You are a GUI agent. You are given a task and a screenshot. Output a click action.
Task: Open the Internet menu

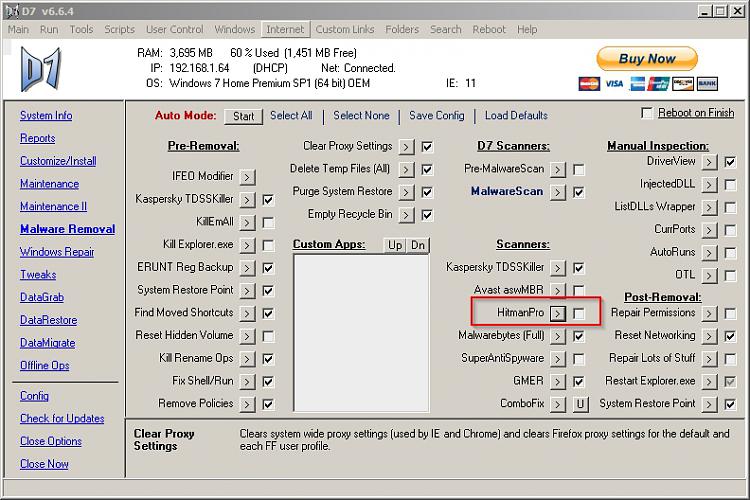(285, 29)
